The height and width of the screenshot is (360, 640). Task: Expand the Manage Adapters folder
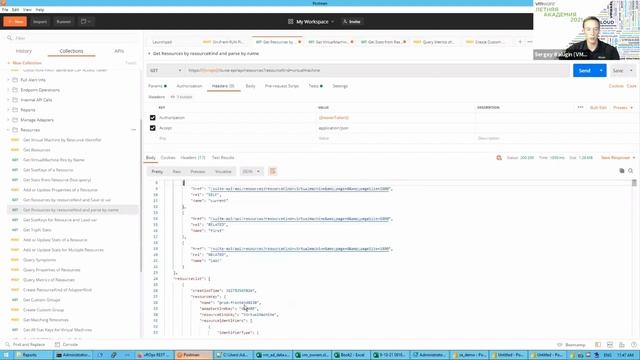[8, 120]
